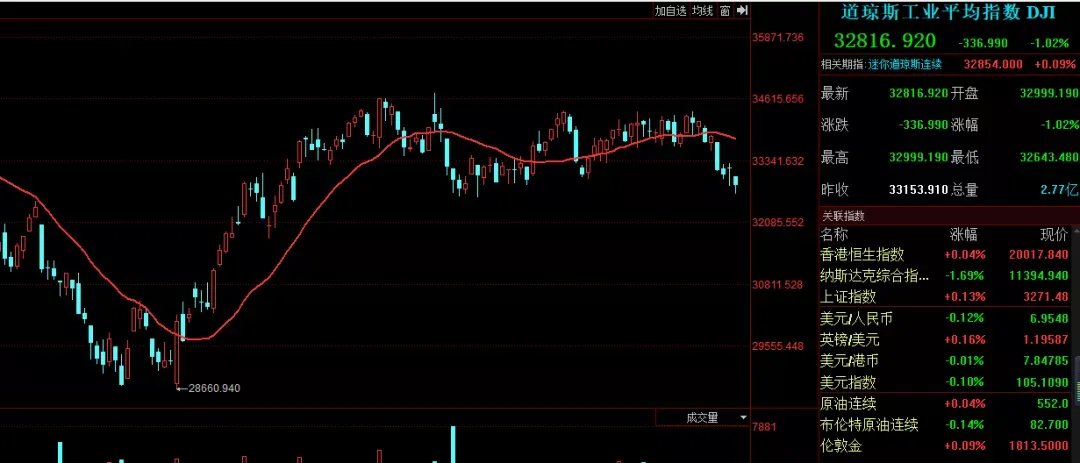The height and width of the screenshot is (463, 1080).
Task: Open the 迷你道琼斯连续 related futures link
Action: 904,64
